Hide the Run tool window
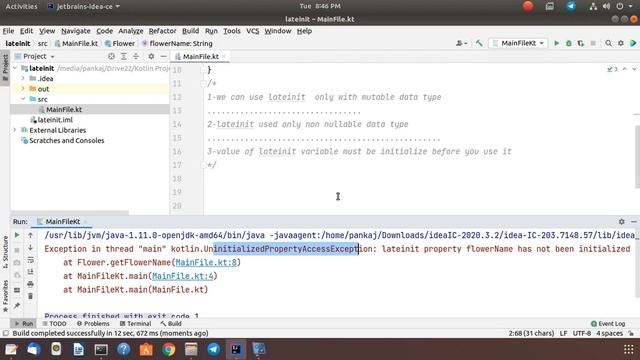Viewport: 640px width, 360px height. click(633, 222)
